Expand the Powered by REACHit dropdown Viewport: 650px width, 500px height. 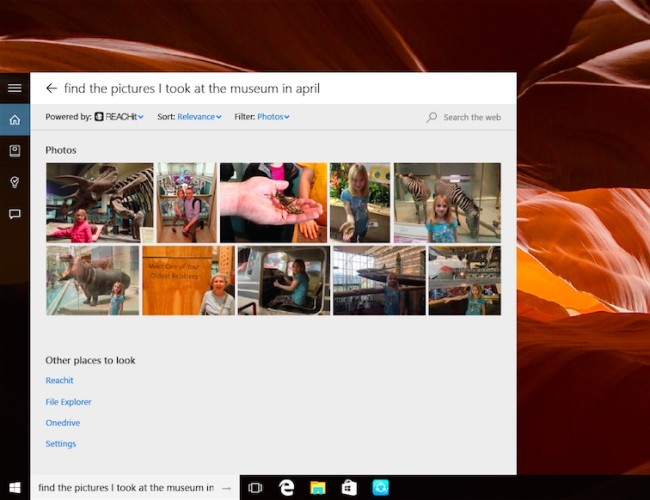pos(119,117)
